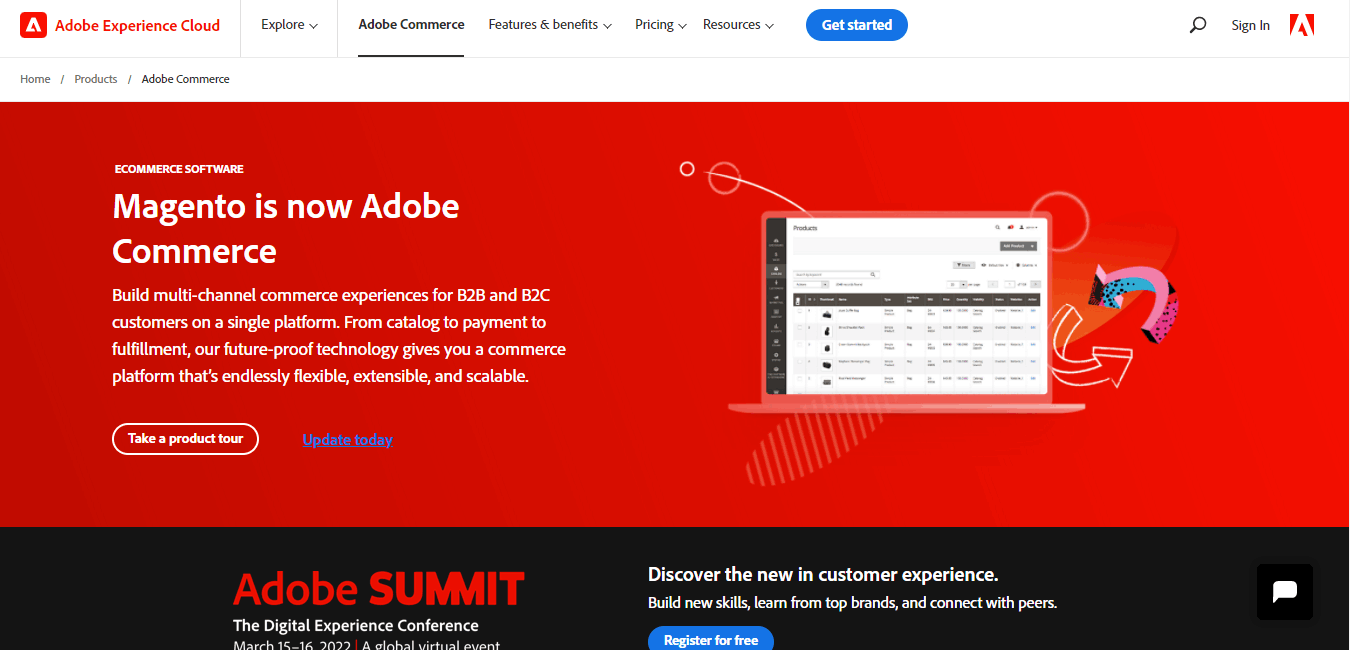Follow the Update today link
This screenshot has width=1350, height=650.
347,440
